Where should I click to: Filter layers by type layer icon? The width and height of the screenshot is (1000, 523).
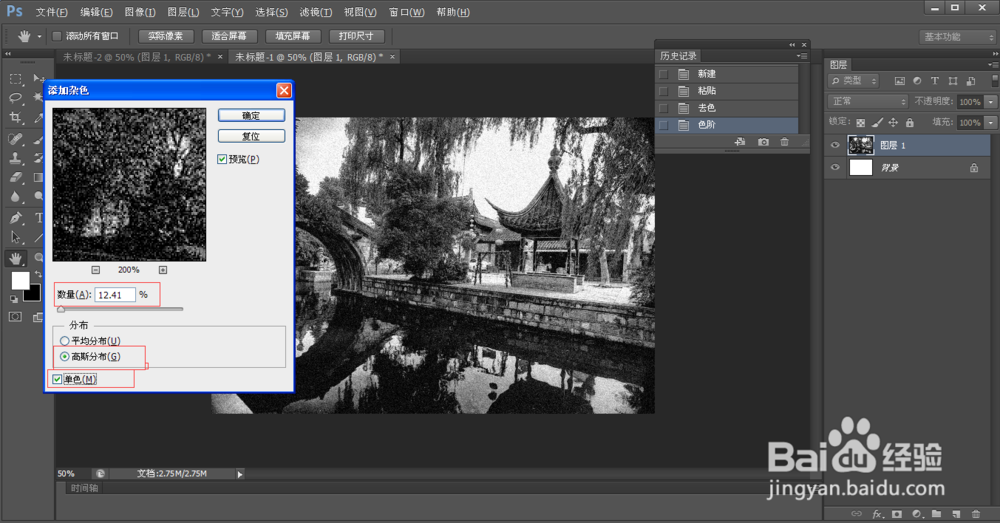pyautogui.click(x=934, y=81)
